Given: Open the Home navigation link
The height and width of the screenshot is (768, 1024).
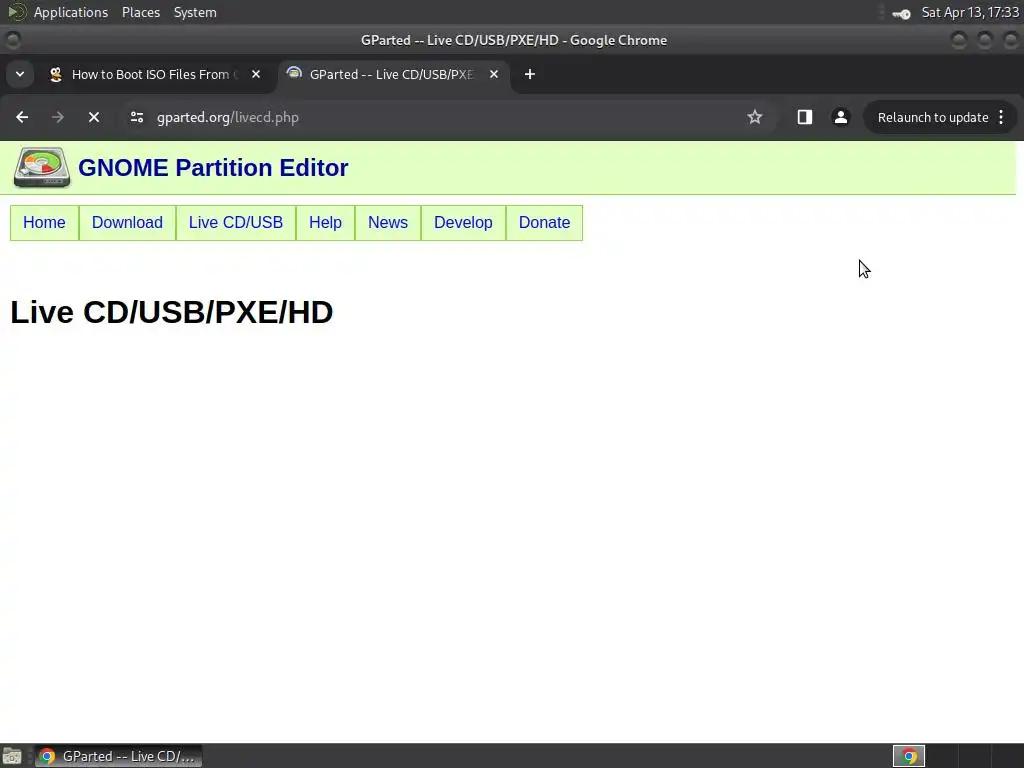Looking at the screenshot, I should 44,223.
